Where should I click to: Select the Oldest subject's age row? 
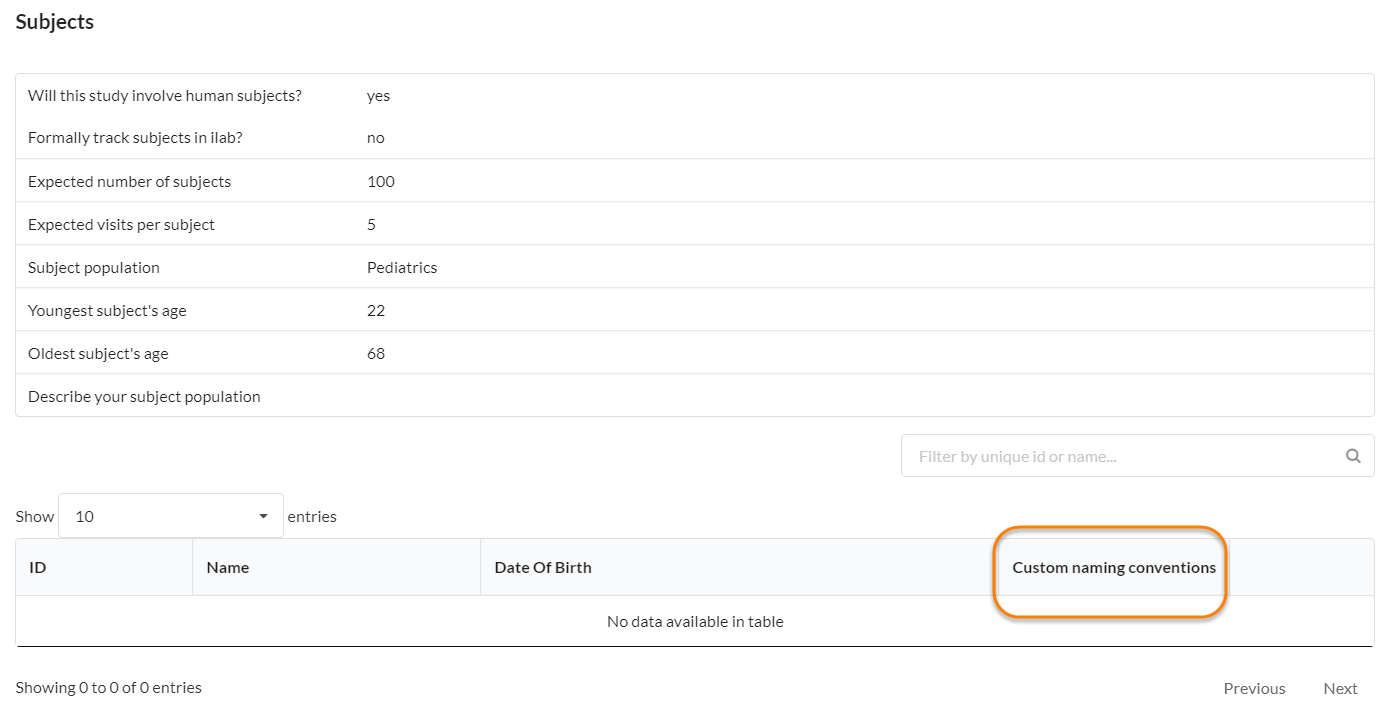coord(98,353)
